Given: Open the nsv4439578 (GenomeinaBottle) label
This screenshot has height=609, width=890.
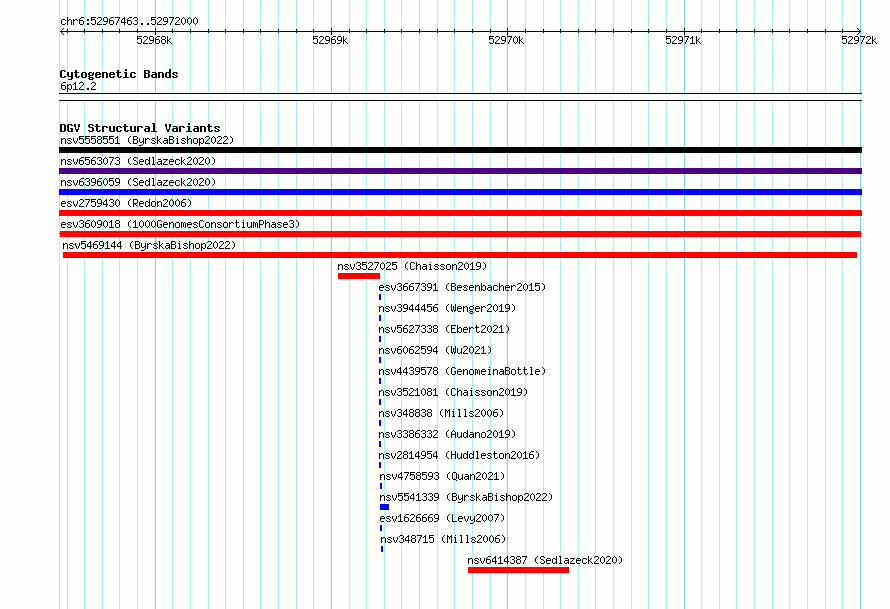Looking at the screenshot, I should pyautogui.click(x=462, y=371).
